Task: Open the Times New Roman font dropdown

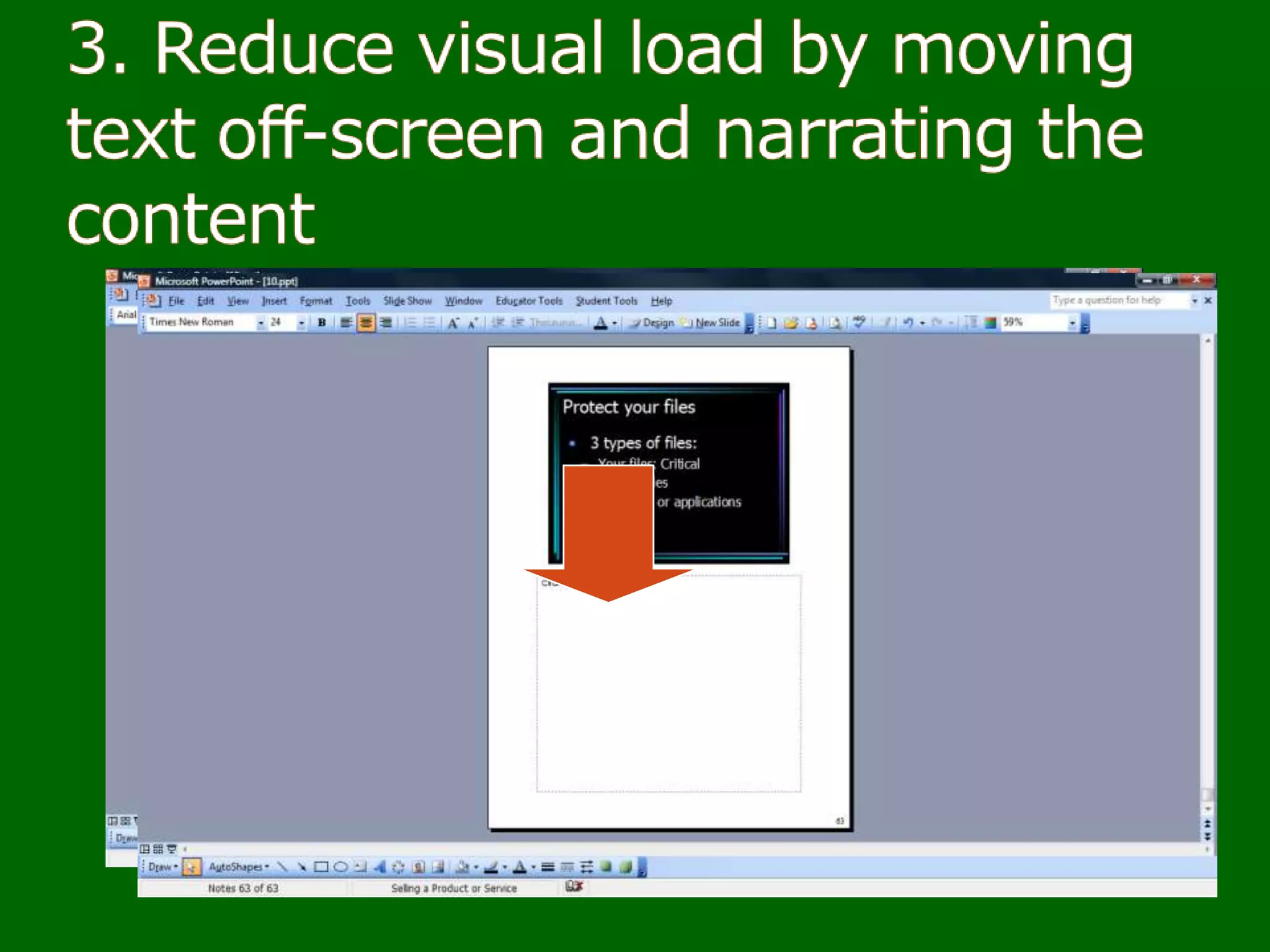Action: [260, 322]
